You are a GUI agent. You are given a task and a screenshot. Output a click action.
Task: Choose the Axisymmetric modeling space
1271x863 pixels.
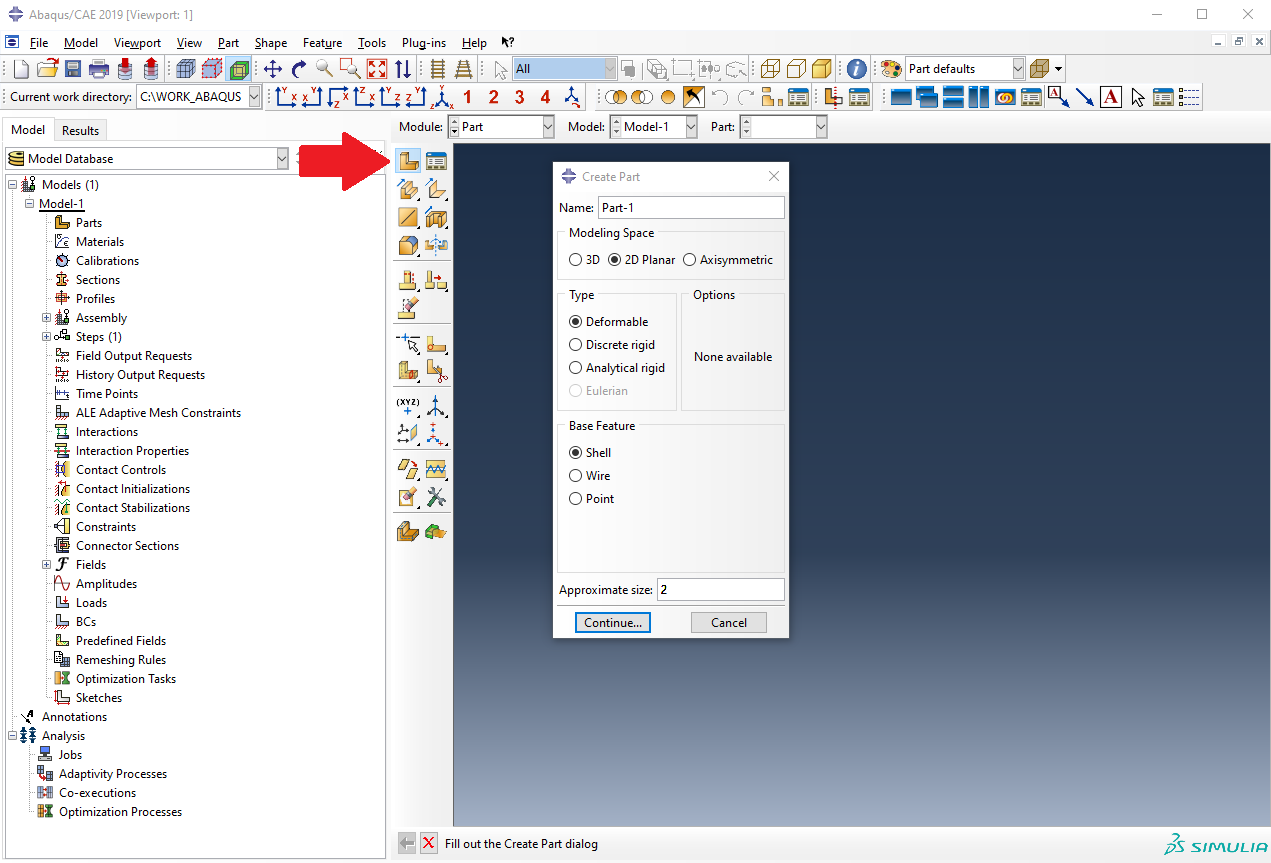(690, 260)
